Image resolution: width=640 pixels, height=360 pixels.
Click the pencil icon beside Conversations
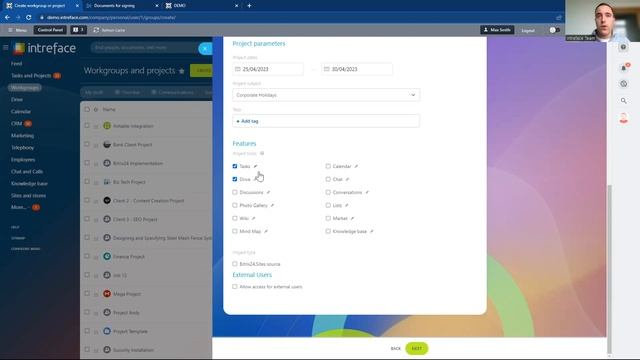click(x=367, y=192)
